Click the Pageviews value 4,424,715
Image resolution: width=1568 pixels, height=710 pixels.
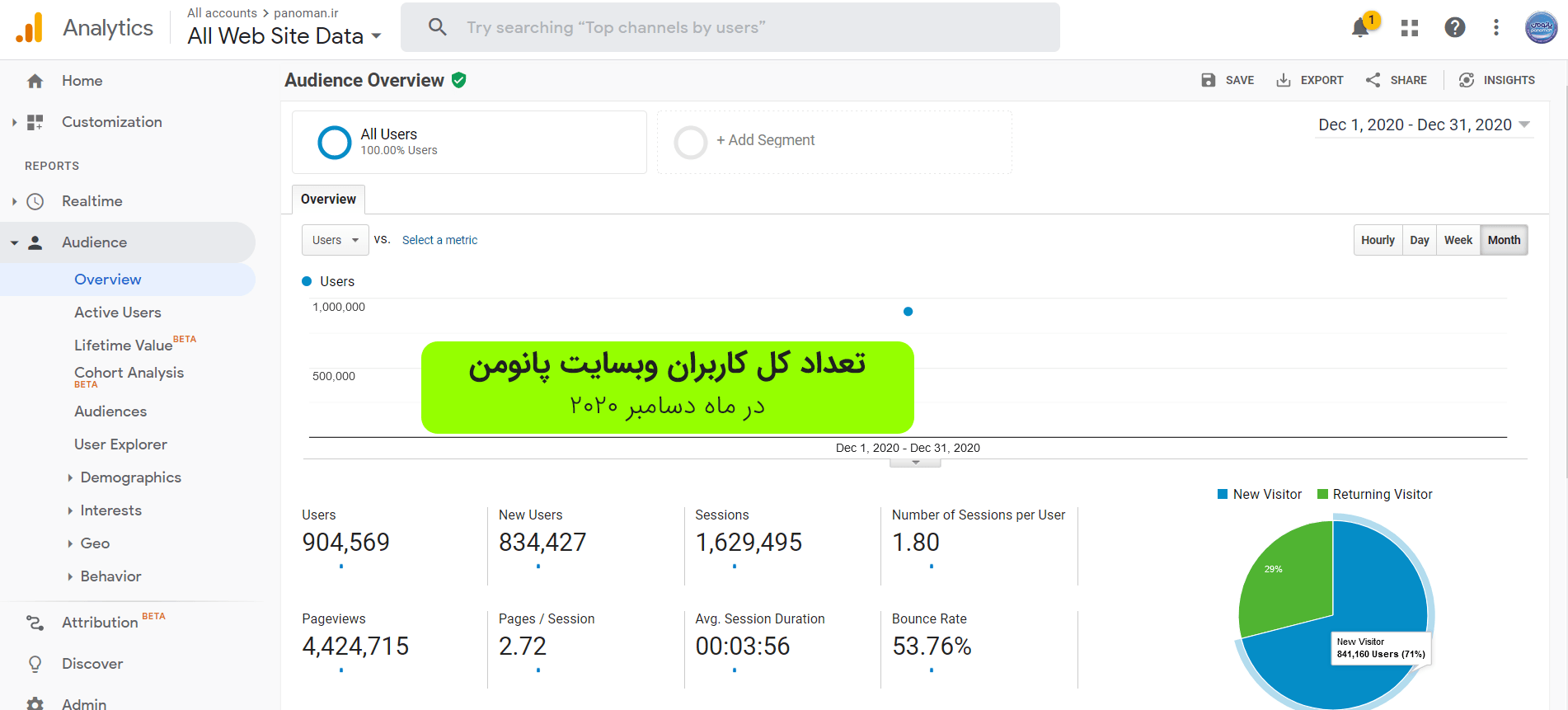tap(355, 647)
